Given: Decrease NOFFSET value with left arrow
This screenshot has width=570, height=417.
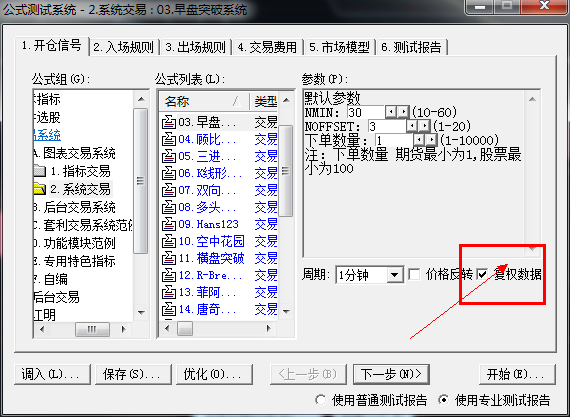Looking at the screenshot, I should pyautogui.click(x=412, y=126).
